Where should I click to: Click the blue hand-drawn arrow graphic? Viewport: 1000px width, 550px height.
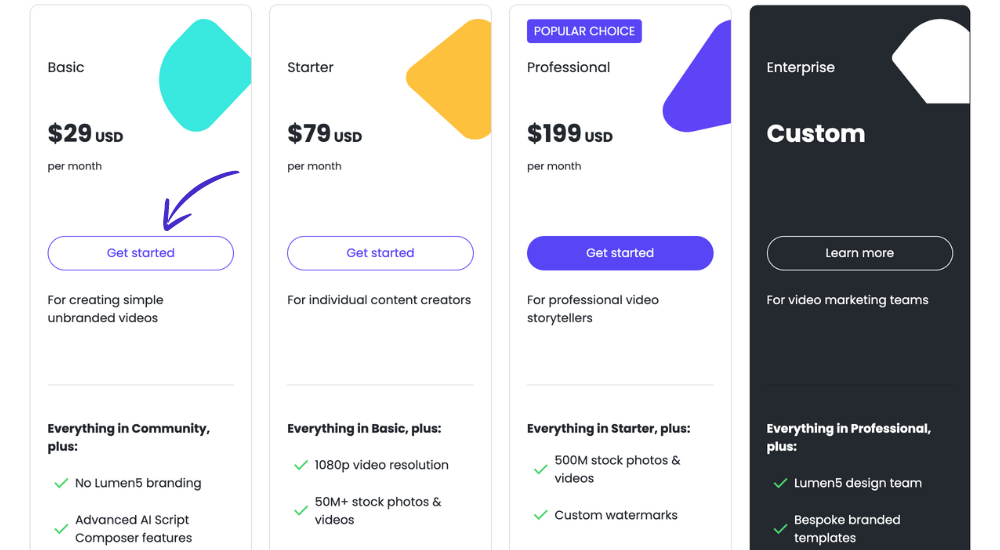point(200,200)
